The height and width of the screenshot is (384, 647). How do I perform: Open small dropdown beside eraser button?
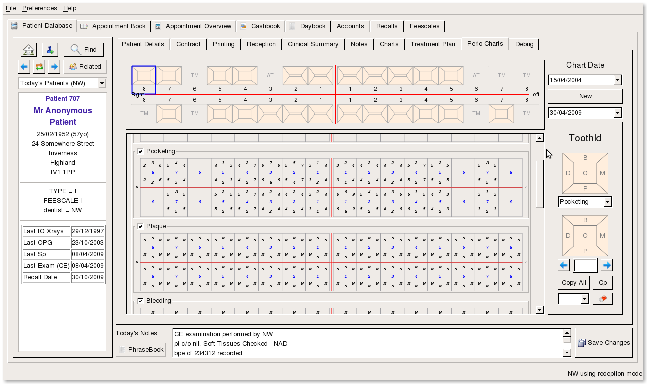click(x=584, y=299)
